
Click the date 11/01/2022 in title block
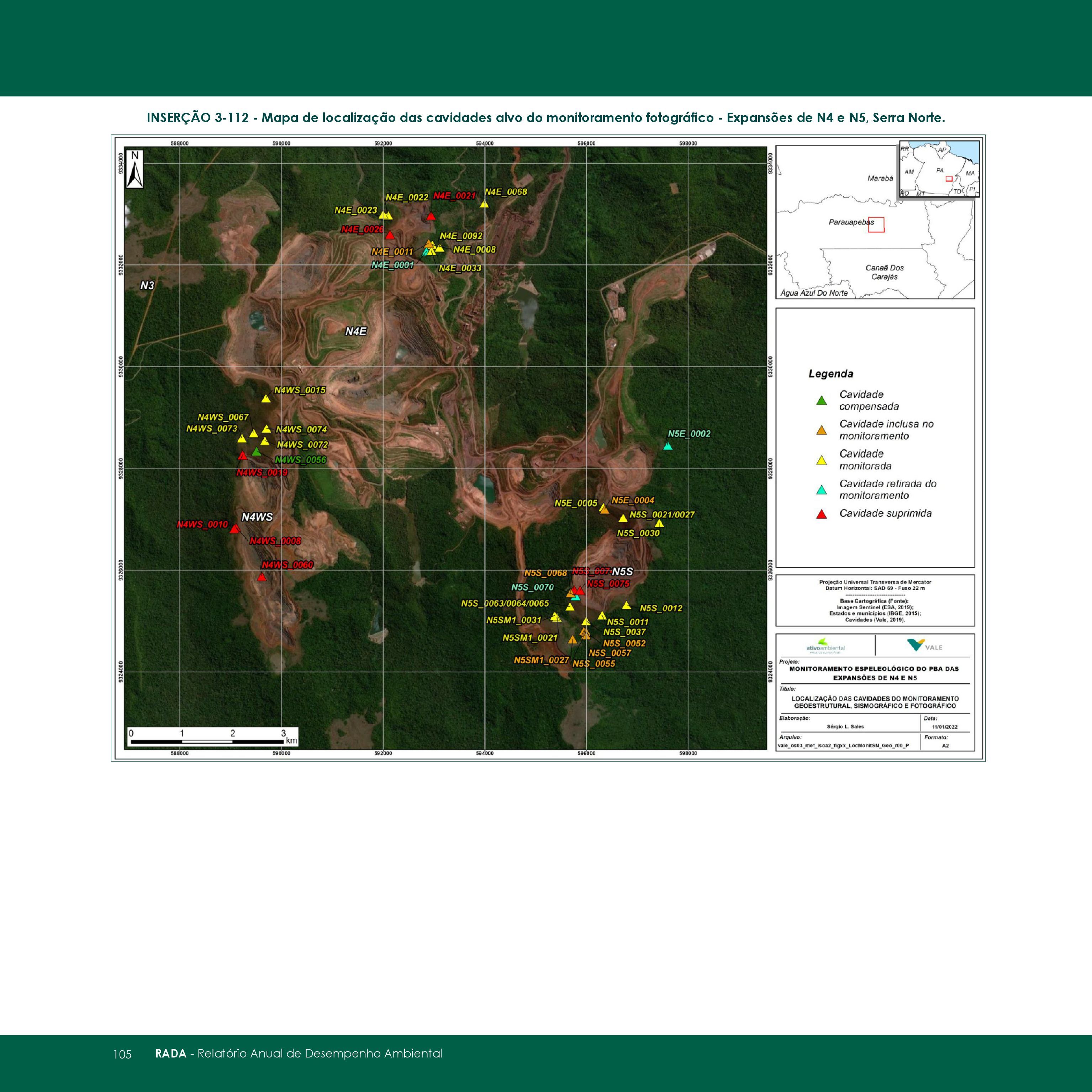[945, 727]
